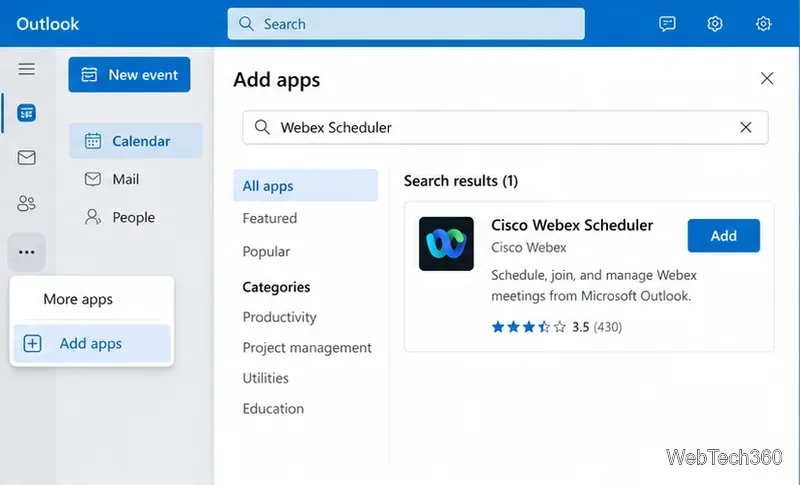Open Mail icon in left rail
This screenshot has height=485, width=800.
[x=27, y=157]
